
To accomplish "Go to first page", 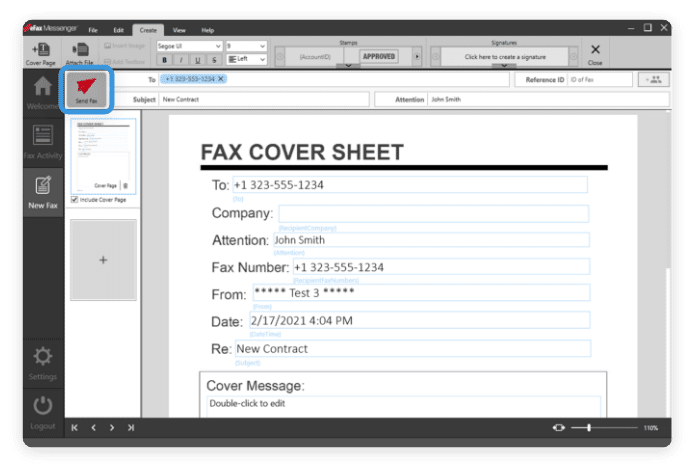I will [x=74, y=428].
